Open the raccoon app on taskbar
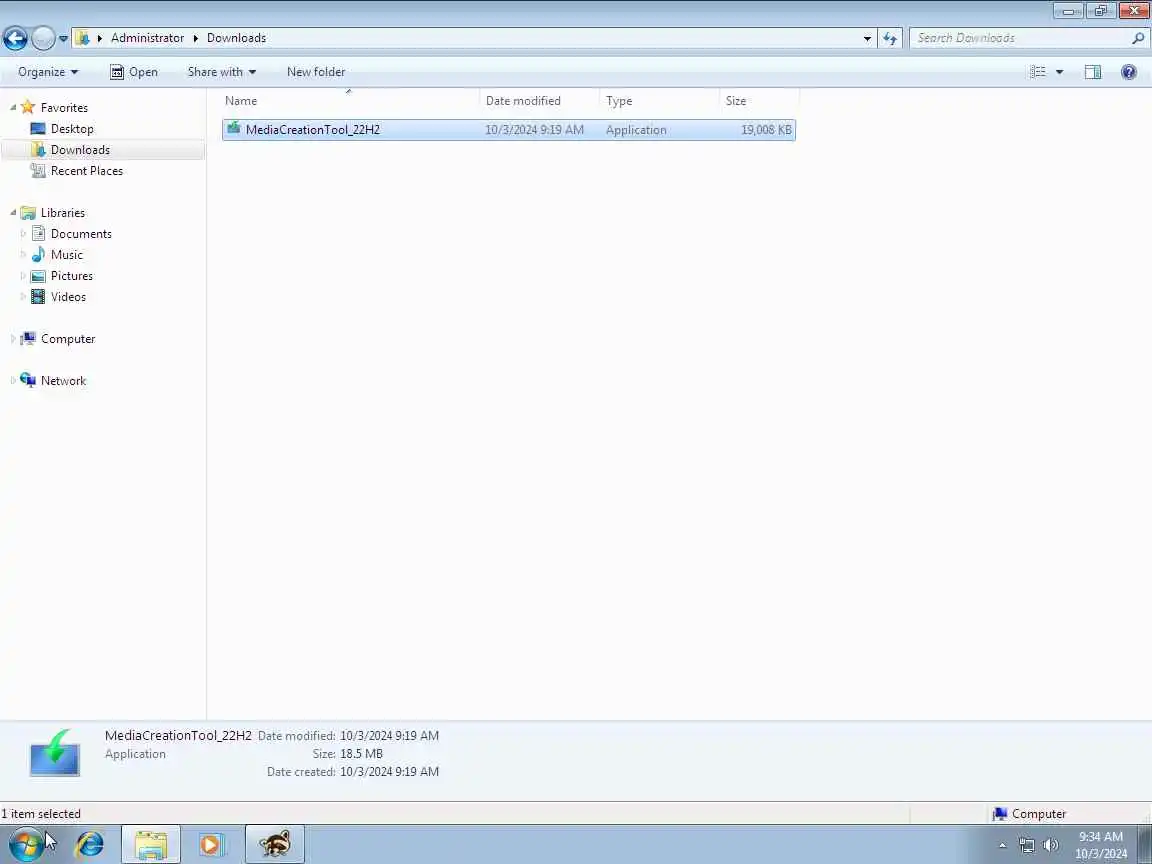 (275, 844)
